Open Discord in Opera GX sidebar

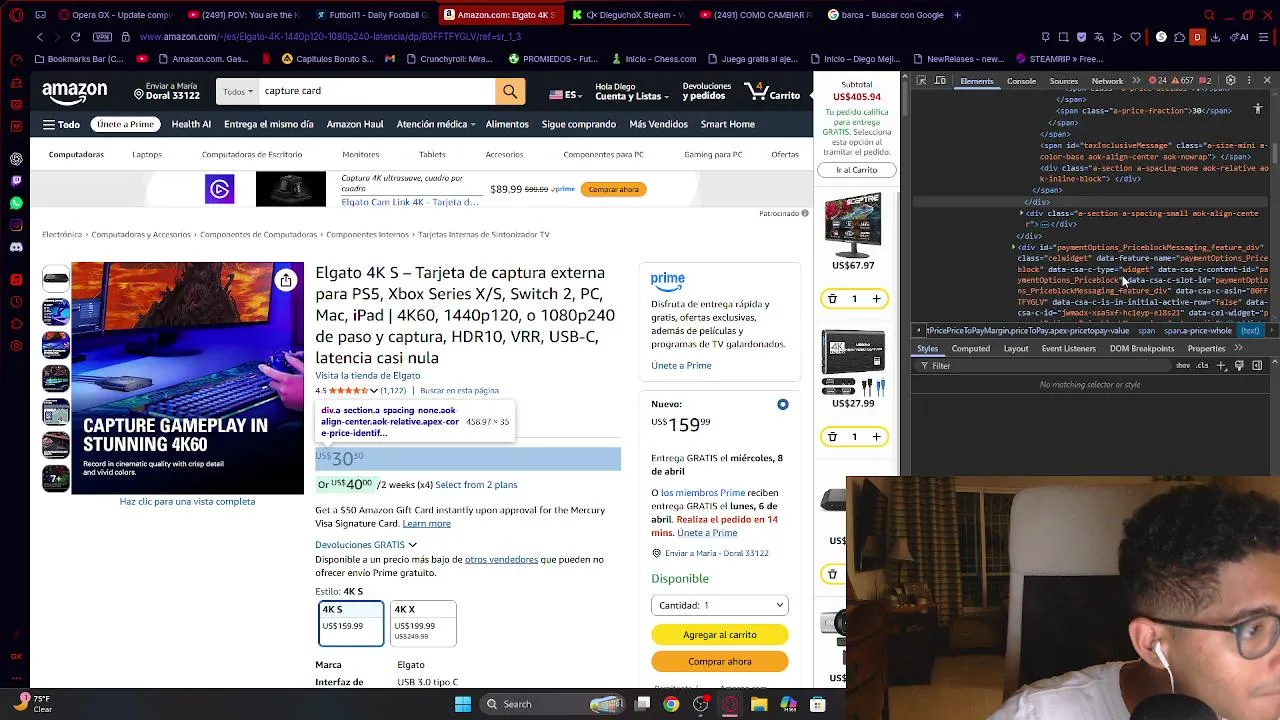tap(16, 247)
